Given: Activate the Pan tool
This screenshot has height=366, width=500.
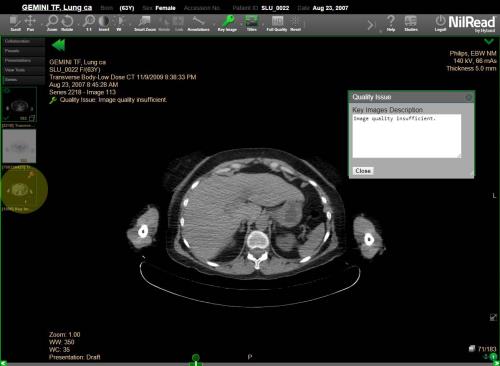Looking at the screenshot, I should coord(30,23).
